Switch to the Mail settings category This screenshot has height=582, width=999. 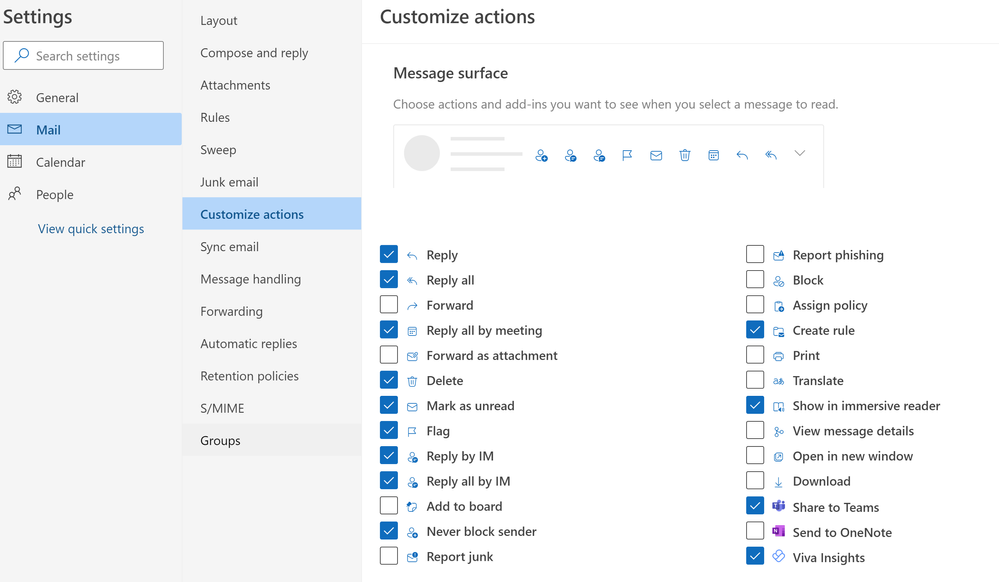[48, 130]
